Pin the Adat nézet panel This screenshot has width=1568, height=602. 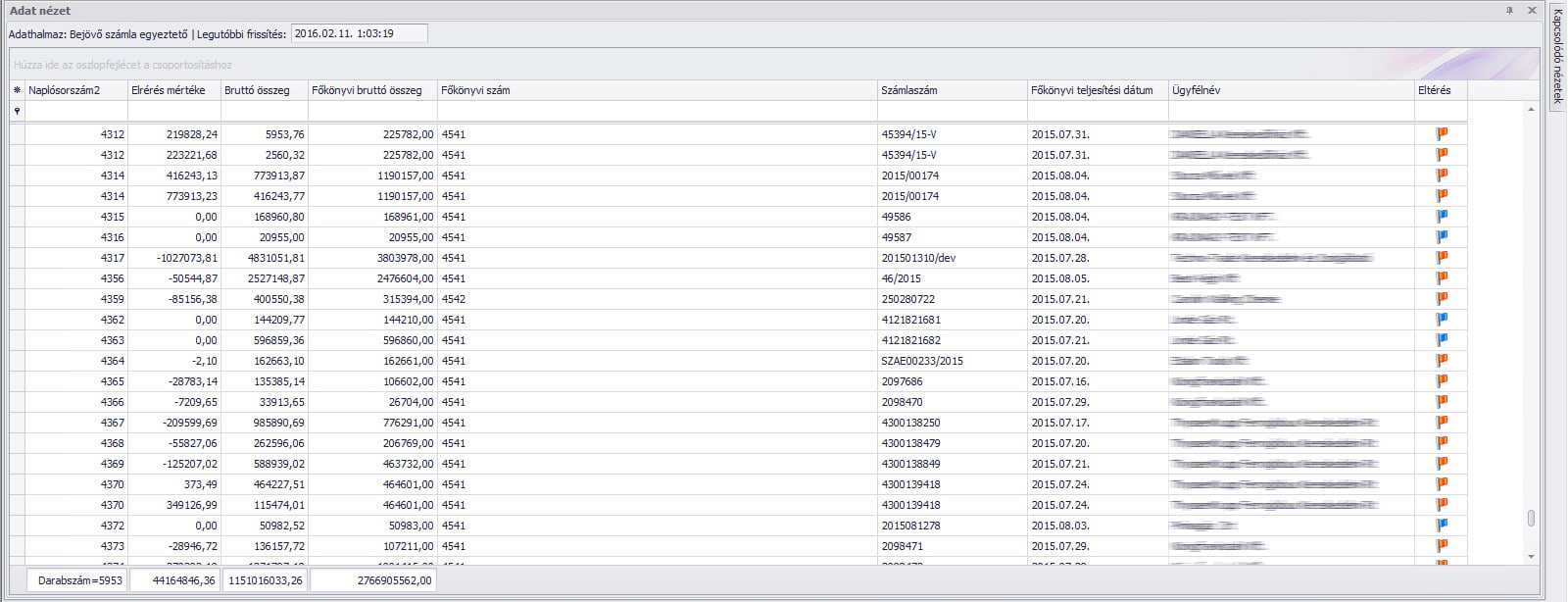[x=1509, y=10]
